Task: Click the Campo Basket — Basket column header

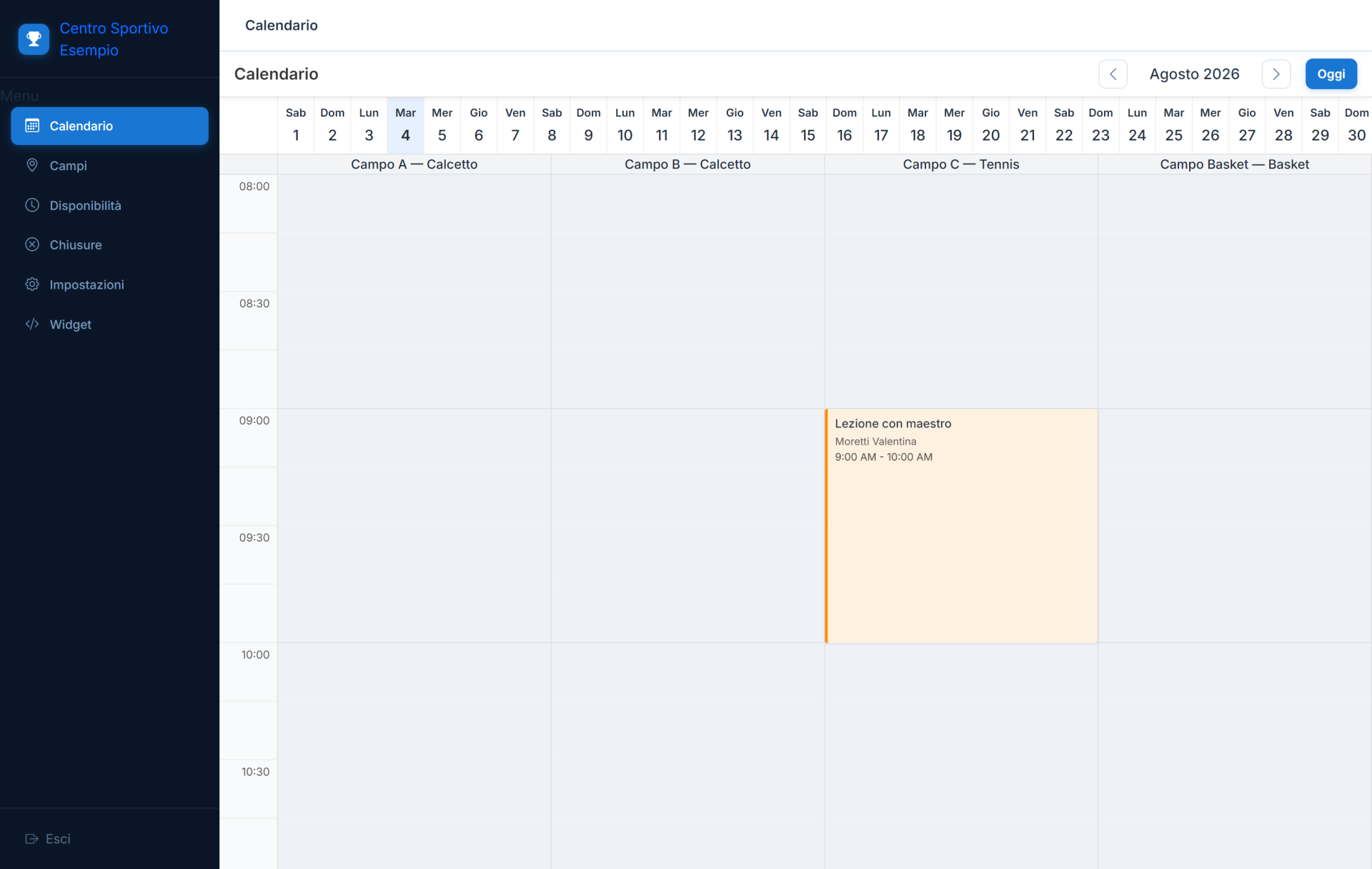Action: (1235, 164)
